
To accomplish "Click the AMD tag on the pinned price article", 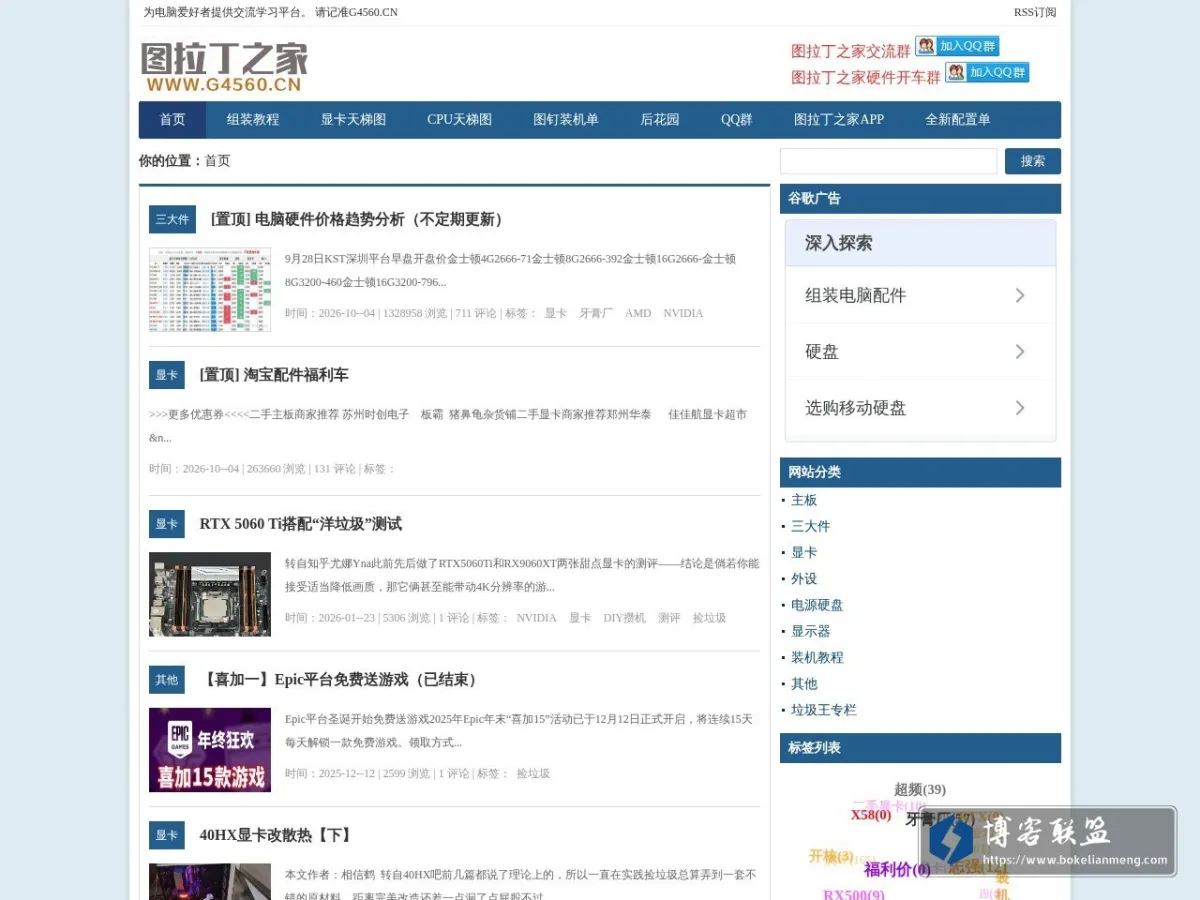I will point(638,313).
